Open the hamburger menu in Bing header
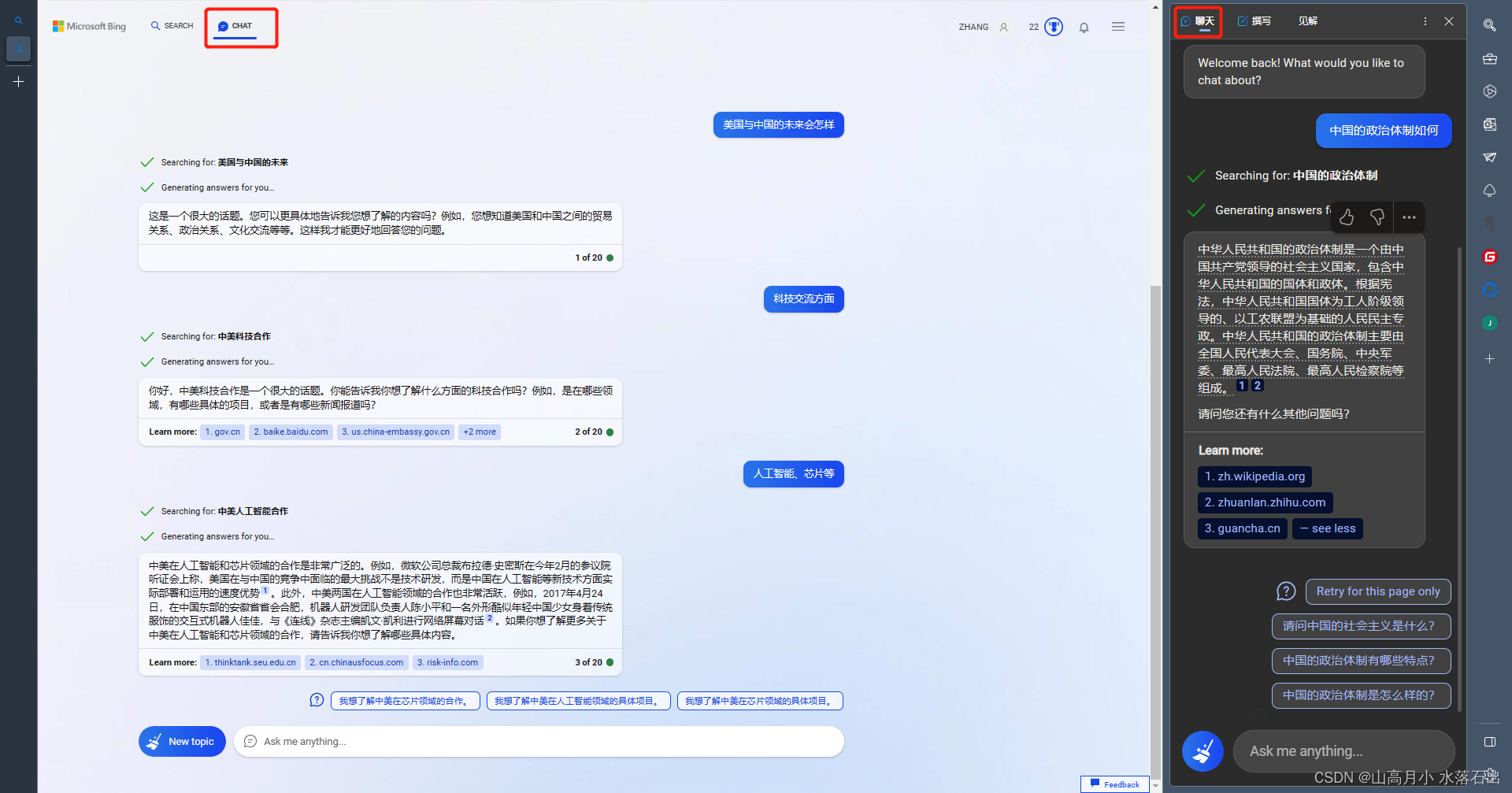The height and width of the screenshot is (793, 1512). (1118, 27)
